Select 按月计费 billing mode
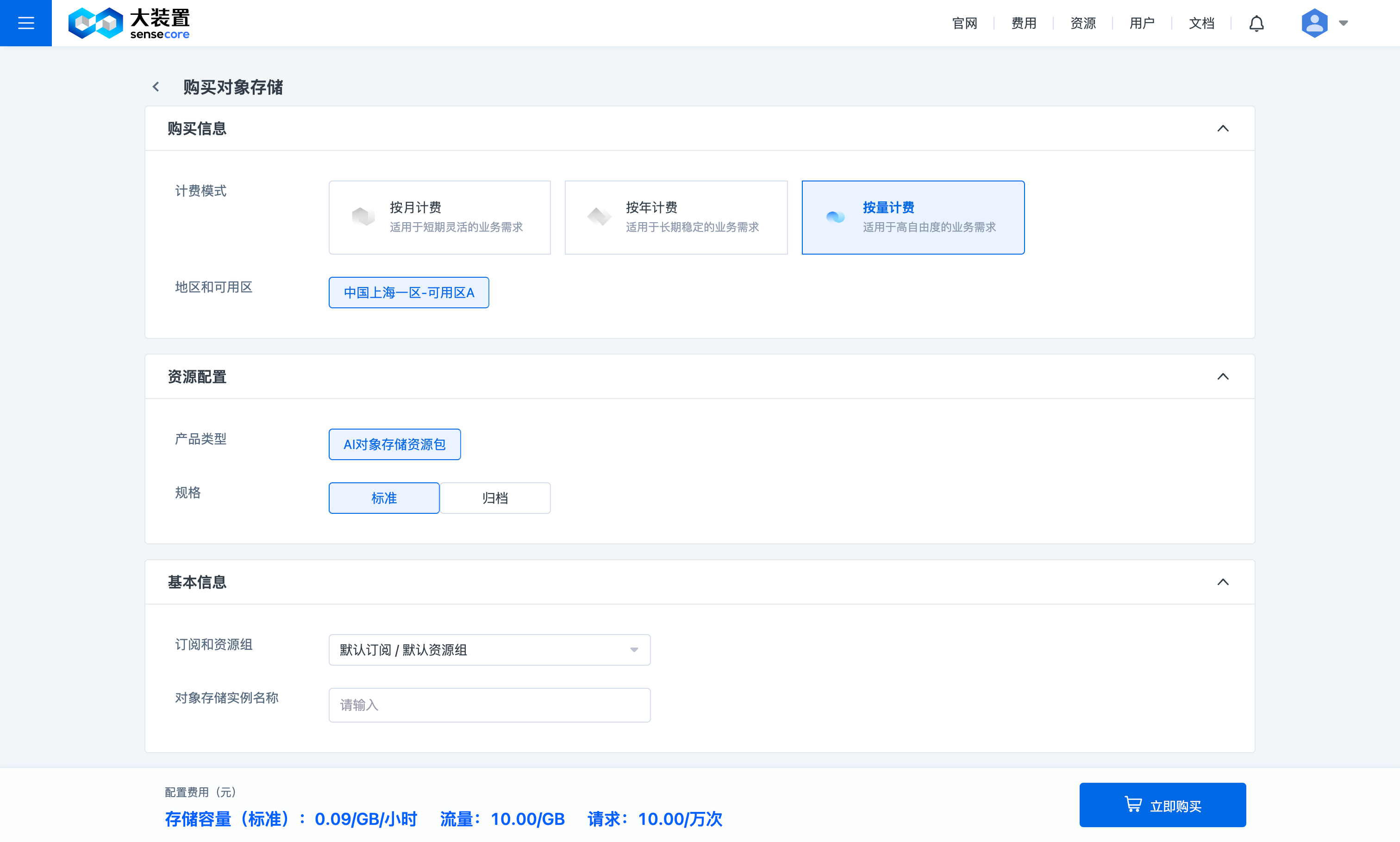Image resolution: width=1400 pixels, height=842 pixels. point(440,217)
